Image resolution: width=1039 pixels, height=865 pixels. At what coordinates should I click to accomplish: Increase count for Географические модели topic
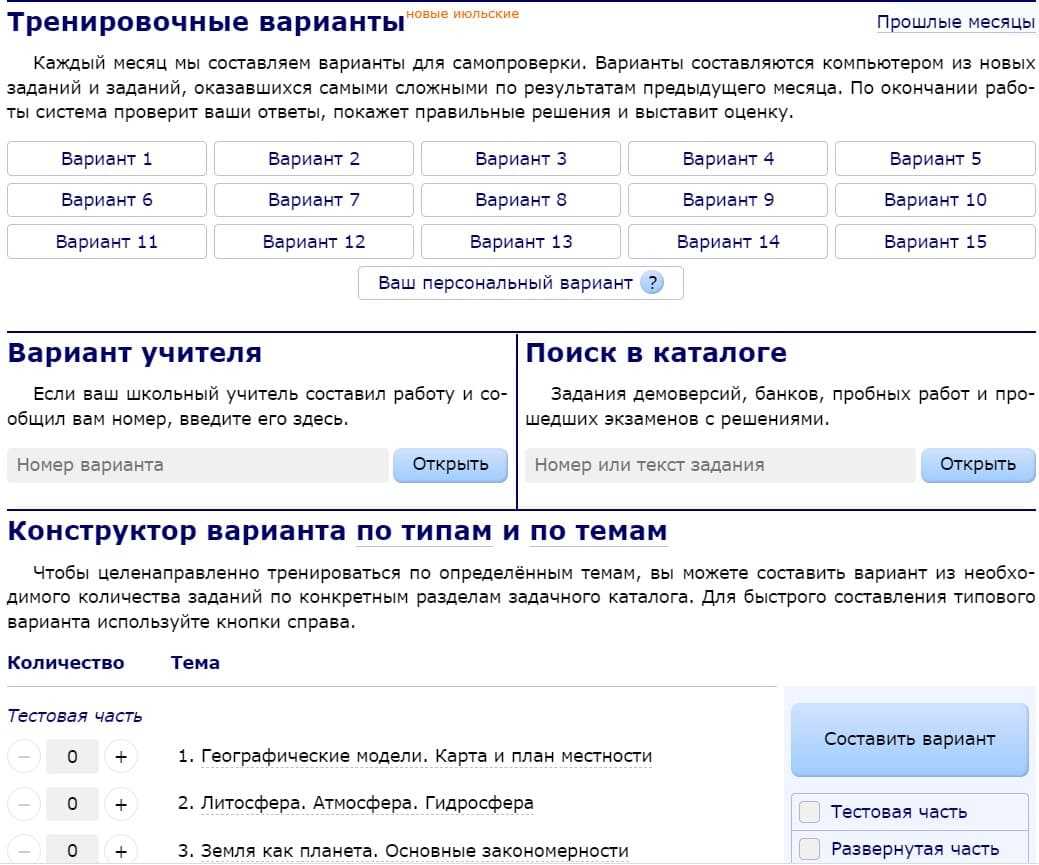(x=121, y=757)
